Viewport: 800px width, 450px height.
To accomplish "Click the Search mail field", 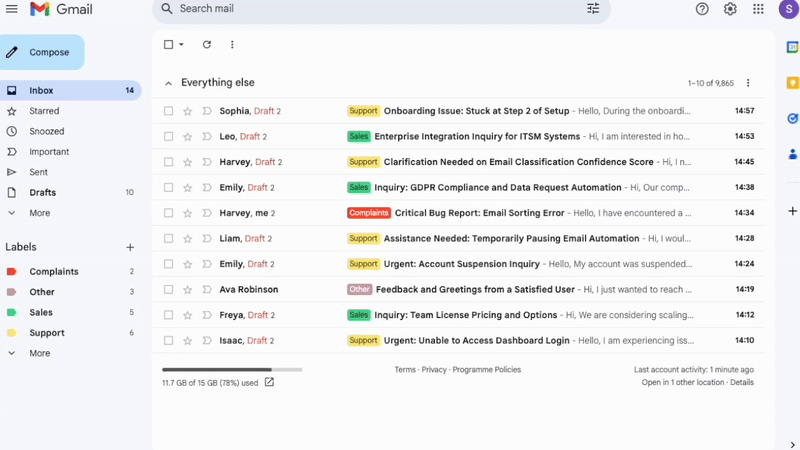I will (x=381, y=9).
